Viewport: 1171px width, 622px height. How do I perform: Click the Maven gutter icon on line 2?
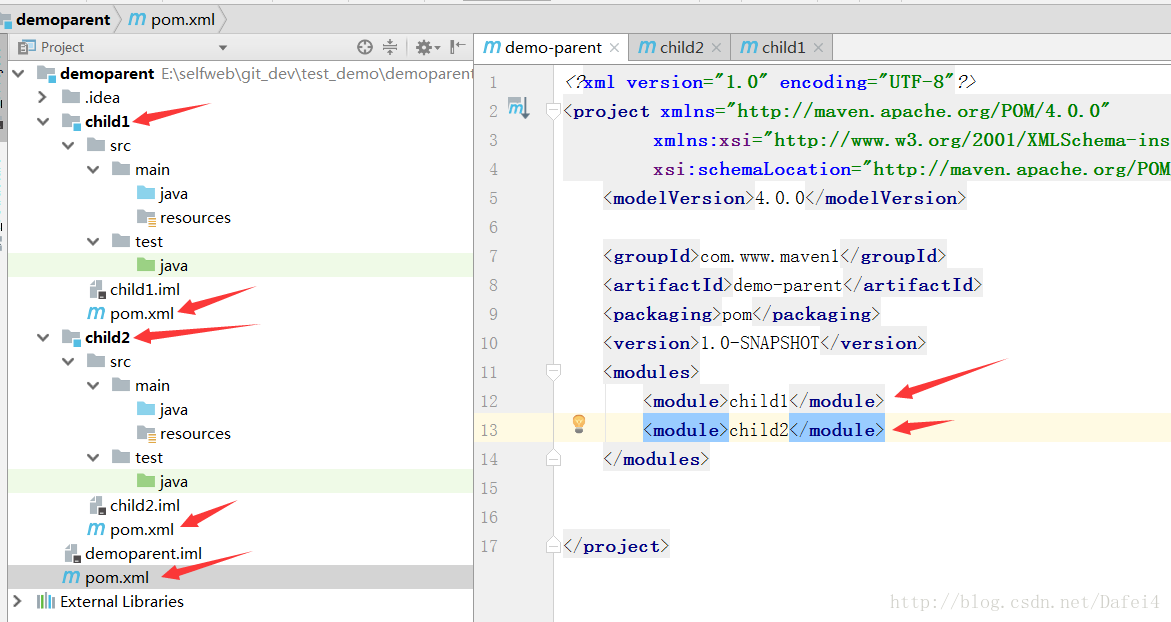pyautogui.click(x=518, y=108)
